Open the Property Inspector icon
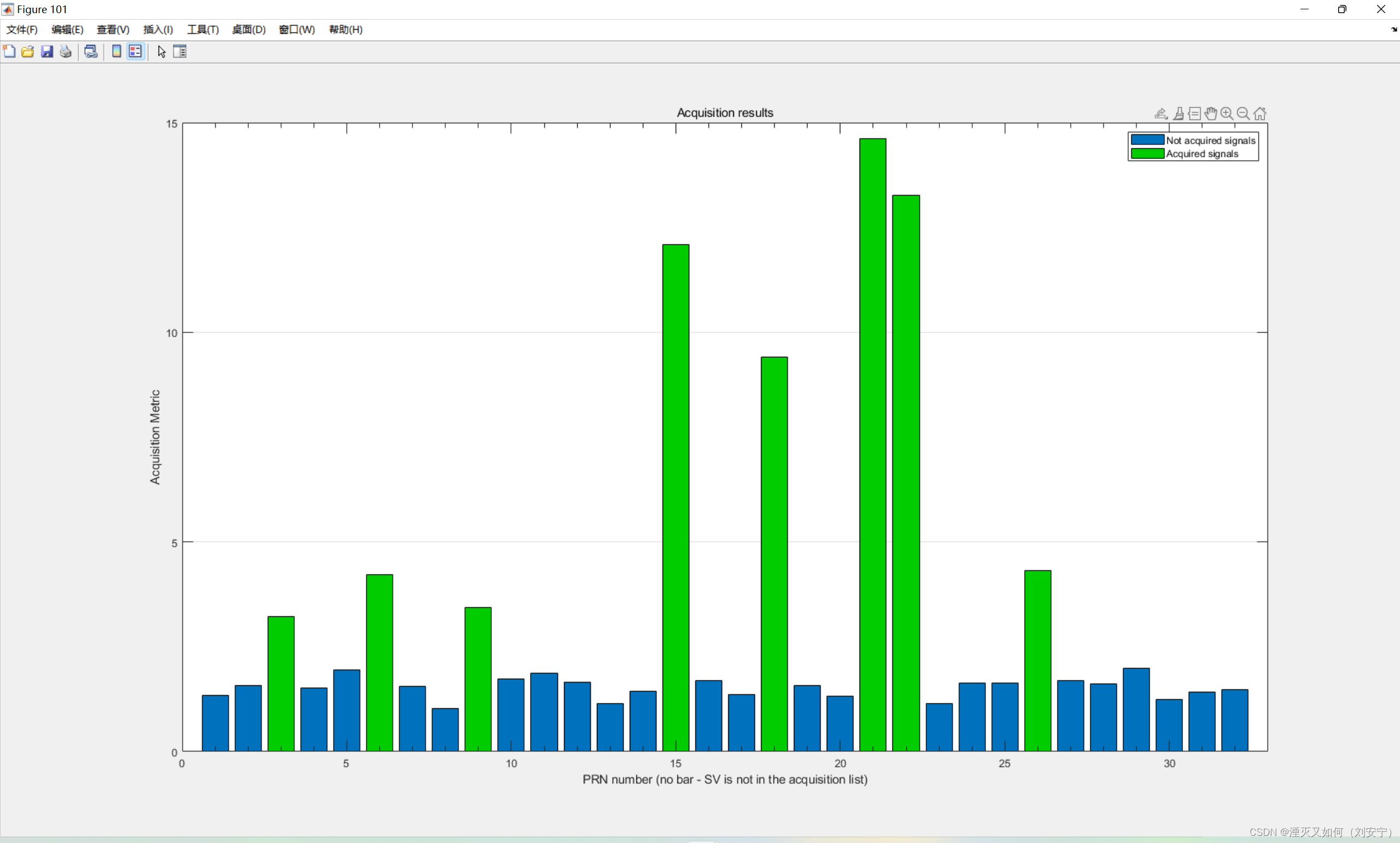This screenshot has width=1400, height=843. (x=180, y=51)
